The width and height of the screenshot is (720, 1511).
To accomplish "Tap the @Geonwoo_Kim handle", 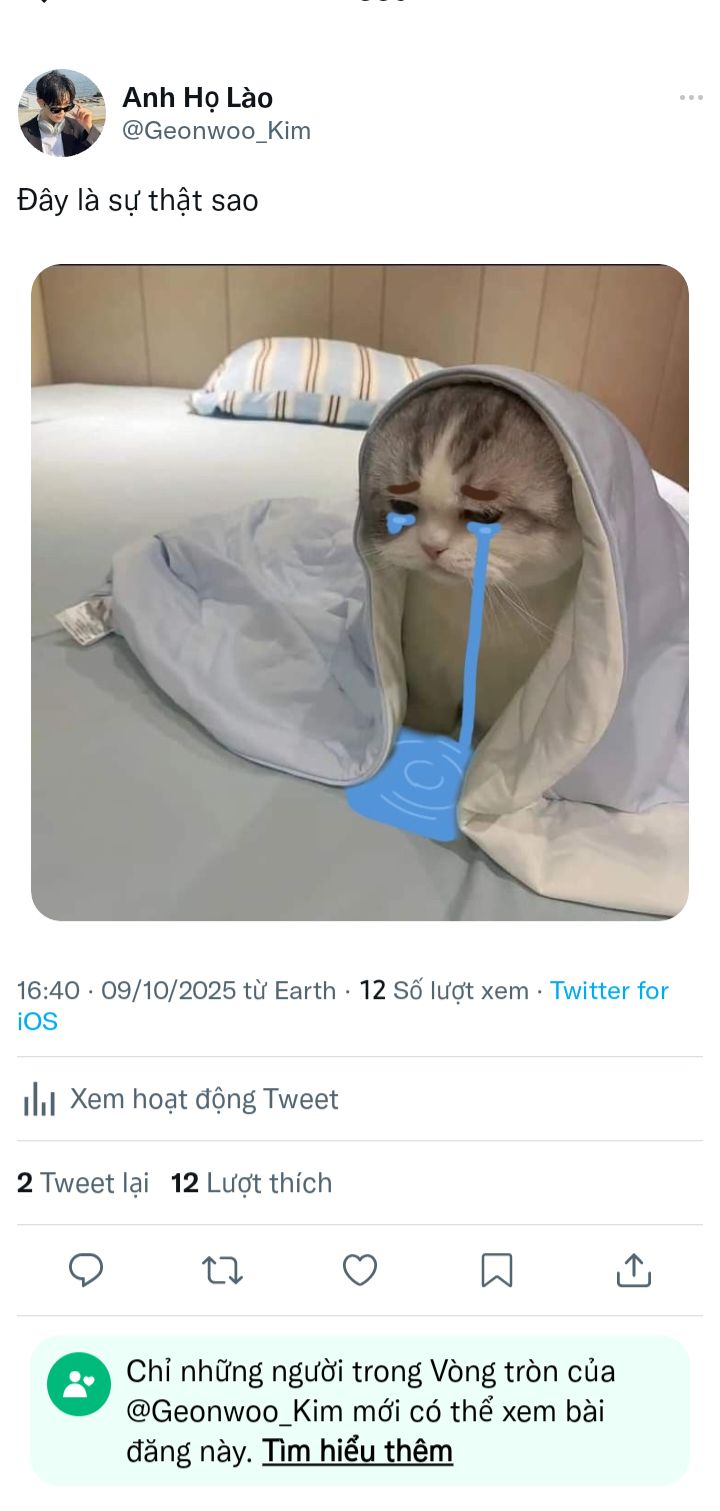I will (216, 131).
